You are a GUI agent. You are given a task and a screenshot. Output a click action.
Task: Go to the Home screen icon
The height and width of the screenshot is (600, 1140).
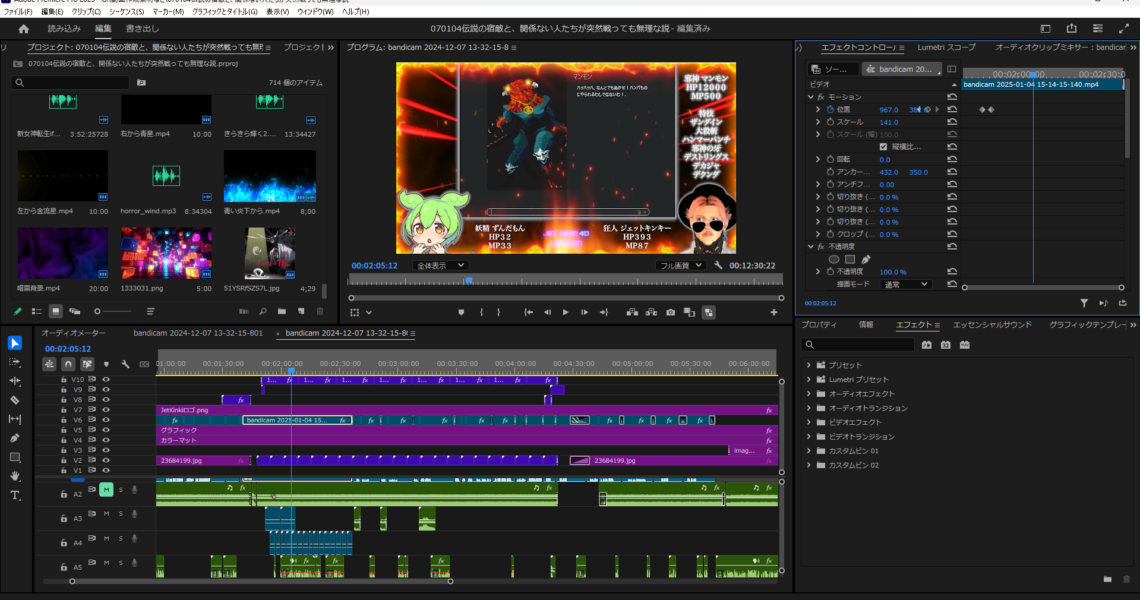coord(23,28)
